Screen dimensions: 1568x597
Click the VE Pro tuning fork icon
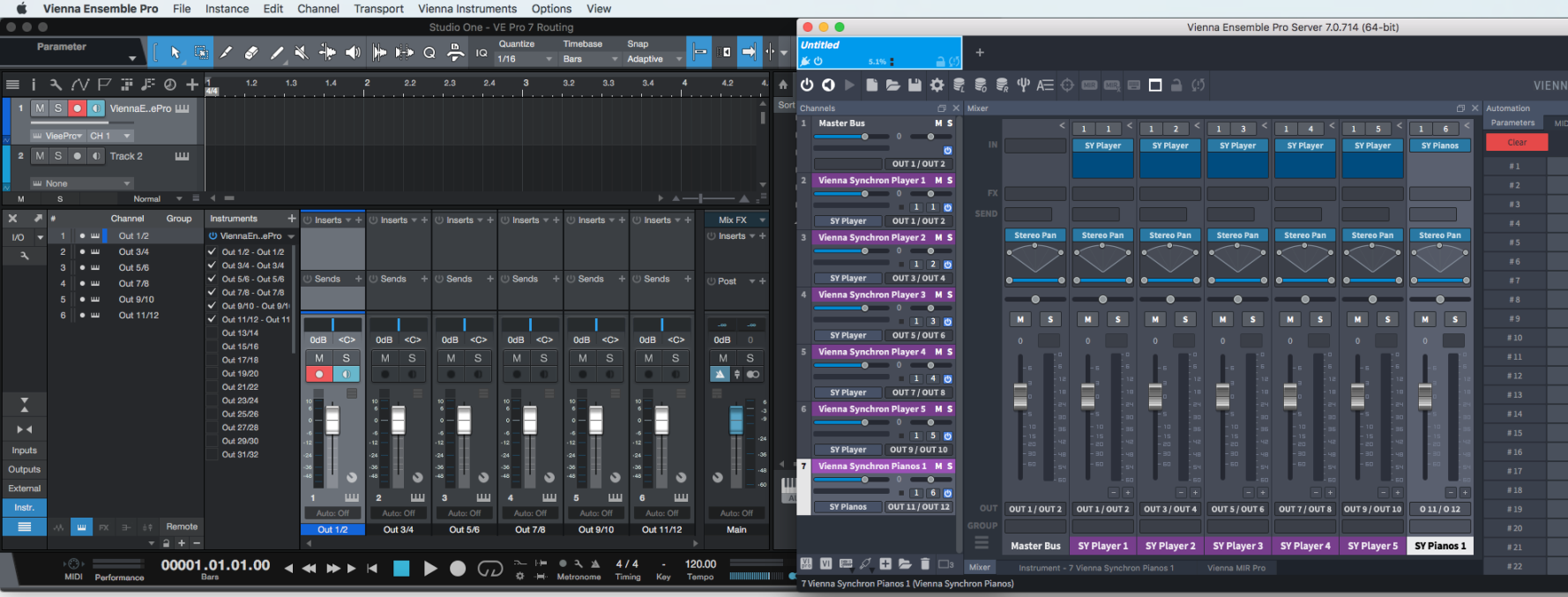(x=1023, y=85)
